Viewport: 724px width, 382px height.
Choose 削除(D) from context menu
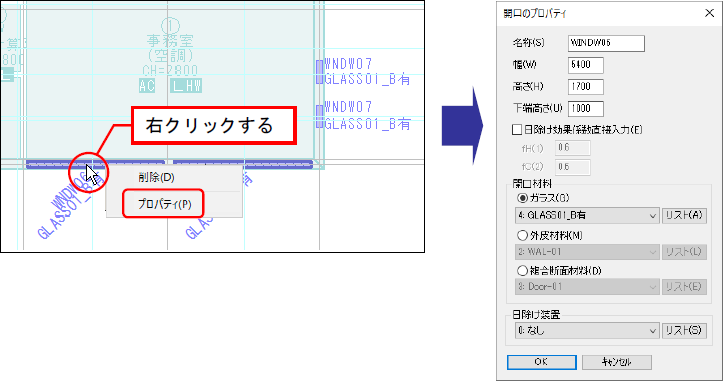click(x=156, y=177)
